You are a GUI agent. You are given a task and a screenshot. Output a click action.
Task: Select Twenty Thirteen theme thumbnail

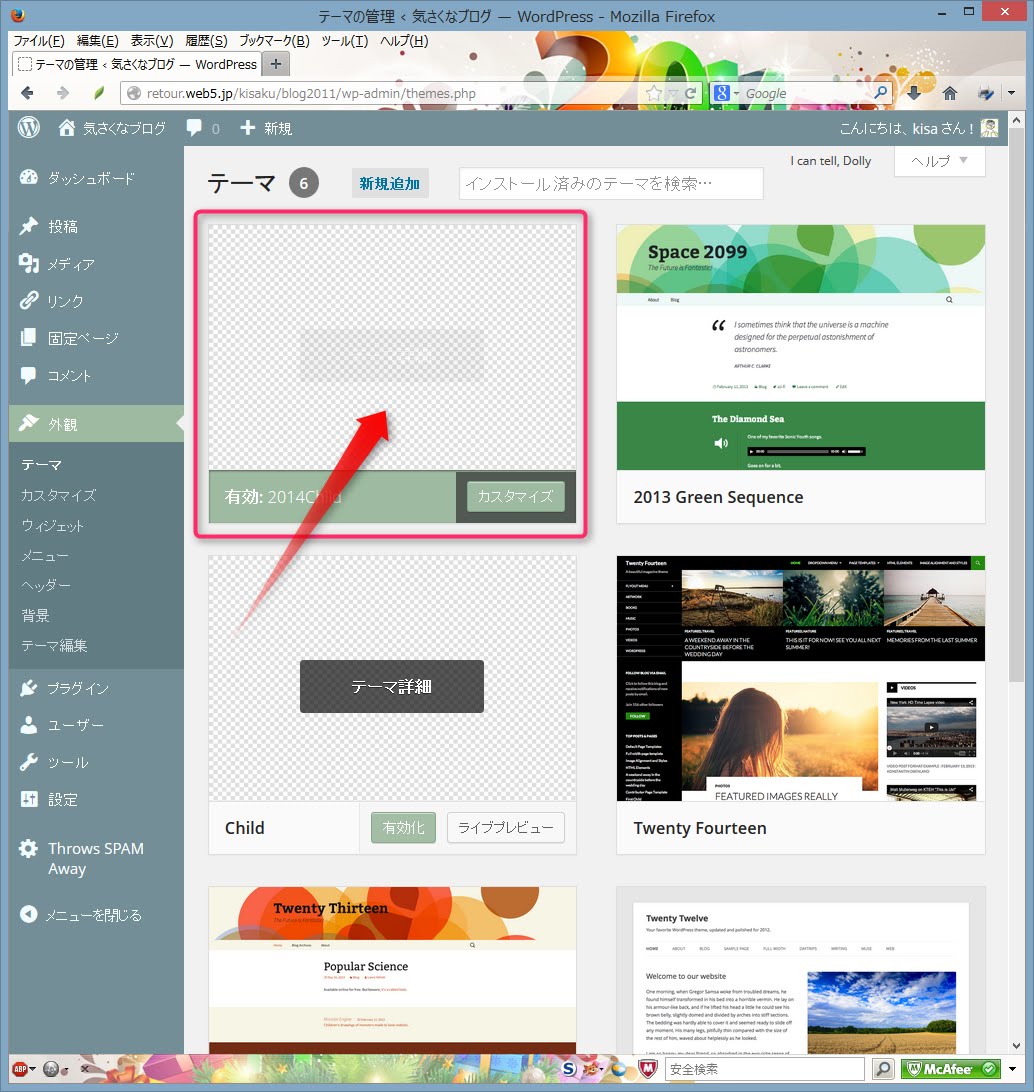click(x=392, y=969)
